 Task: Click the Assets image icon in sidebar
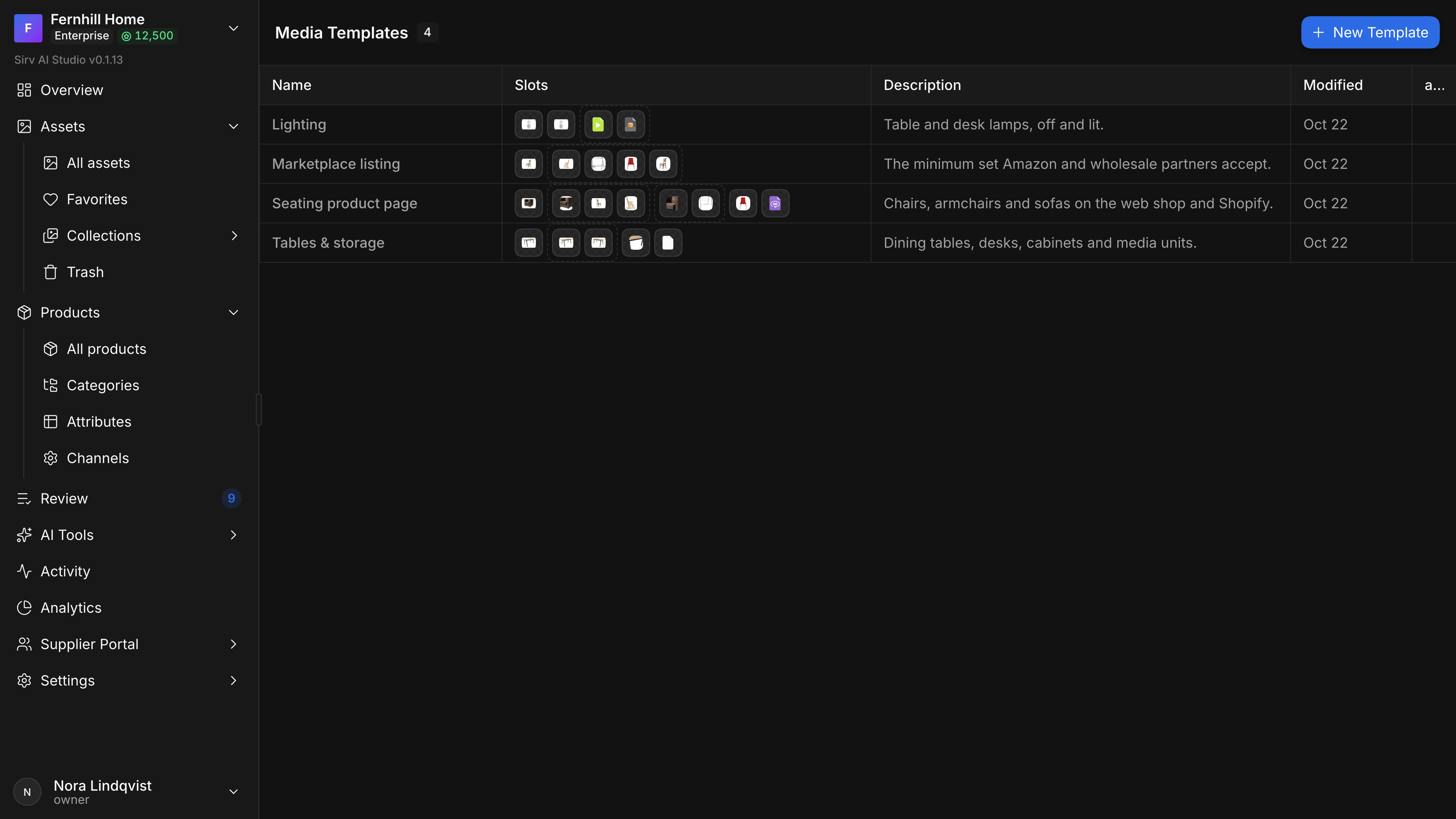(x=24, y=127)
